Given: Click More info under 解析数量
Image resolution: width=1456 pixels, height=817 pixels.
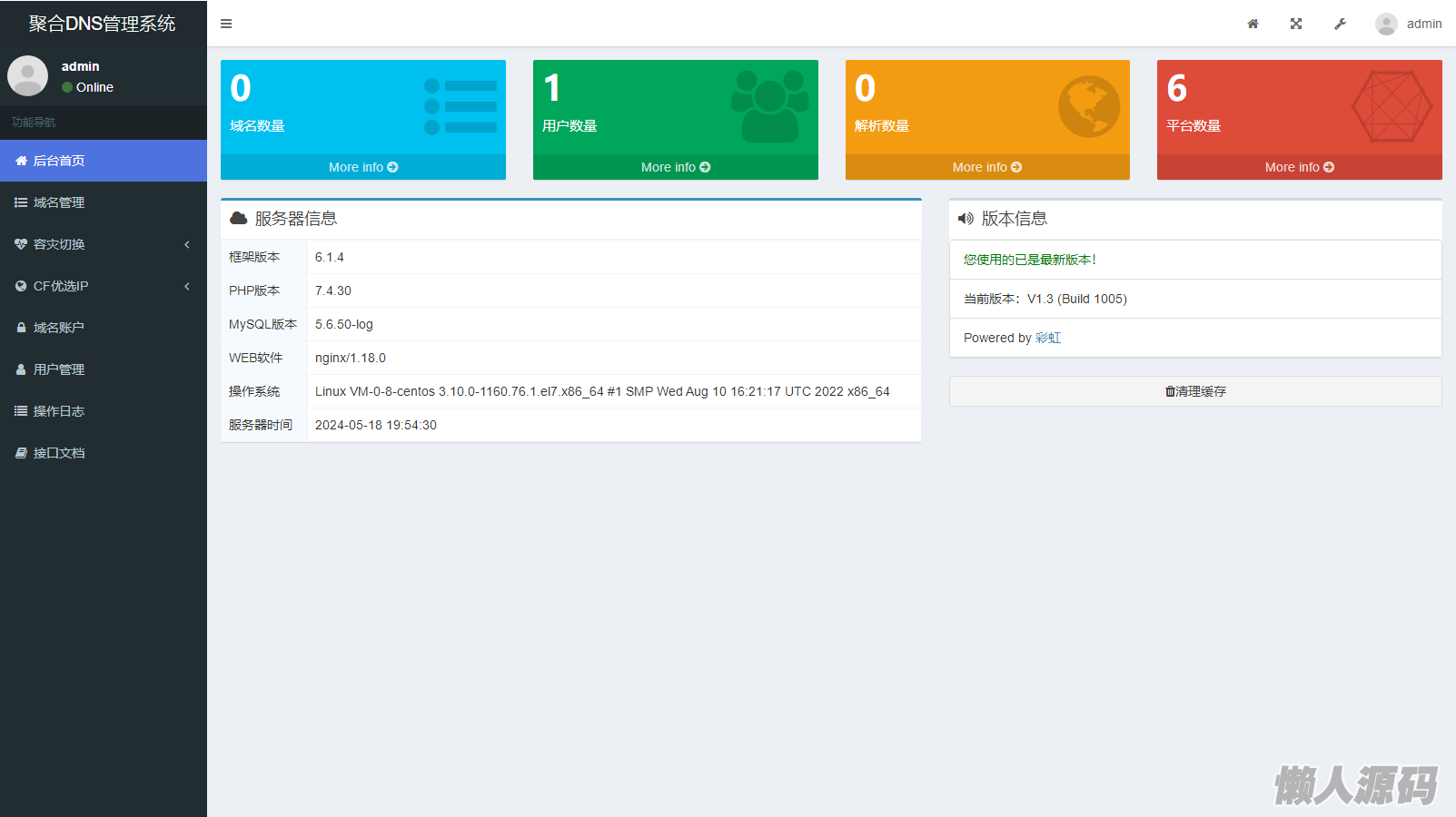Looking at the screenshot, I should tap(987, 167).
